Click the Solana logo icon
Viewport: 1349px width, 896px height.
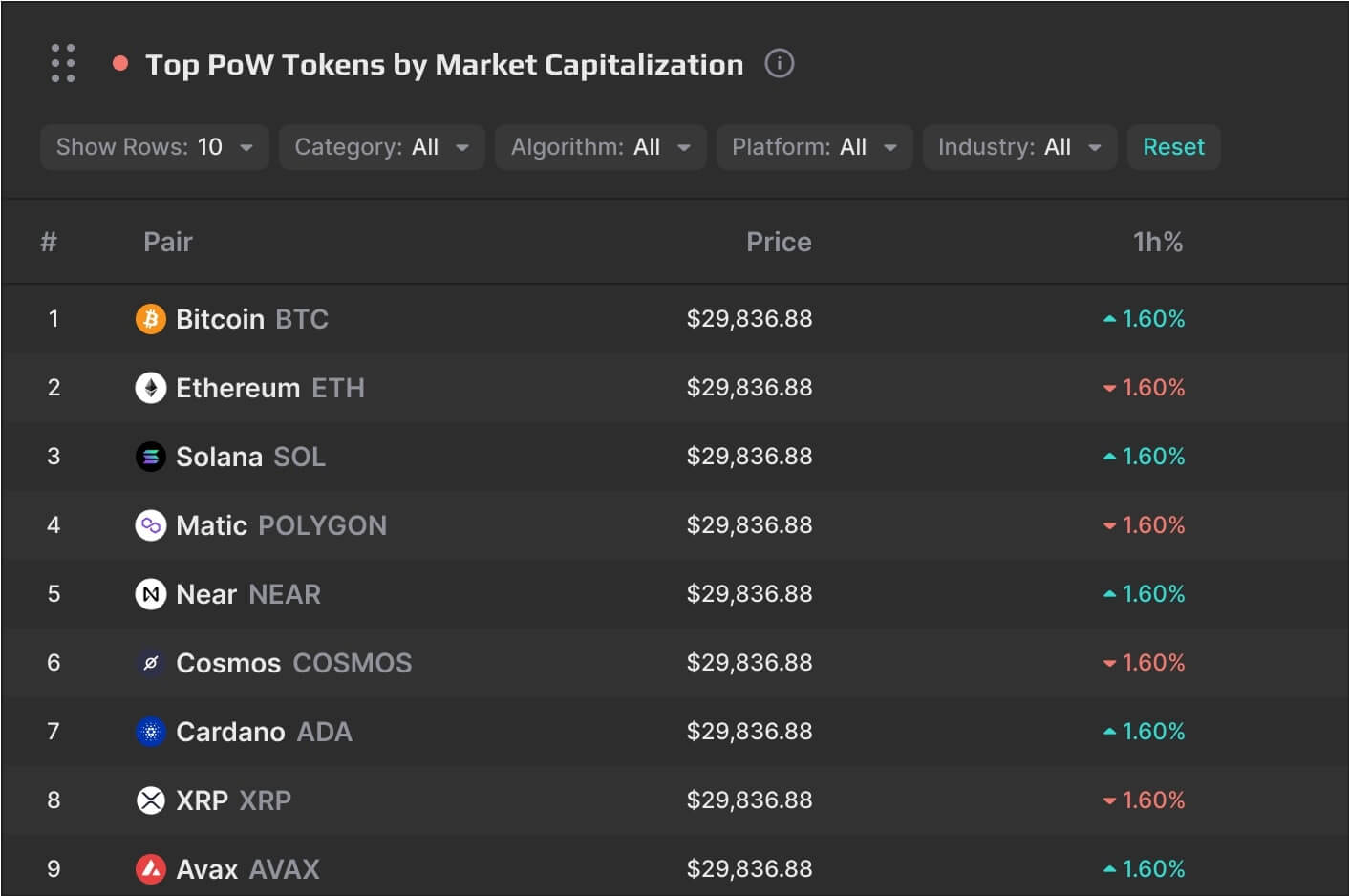[x=150, y=457]
